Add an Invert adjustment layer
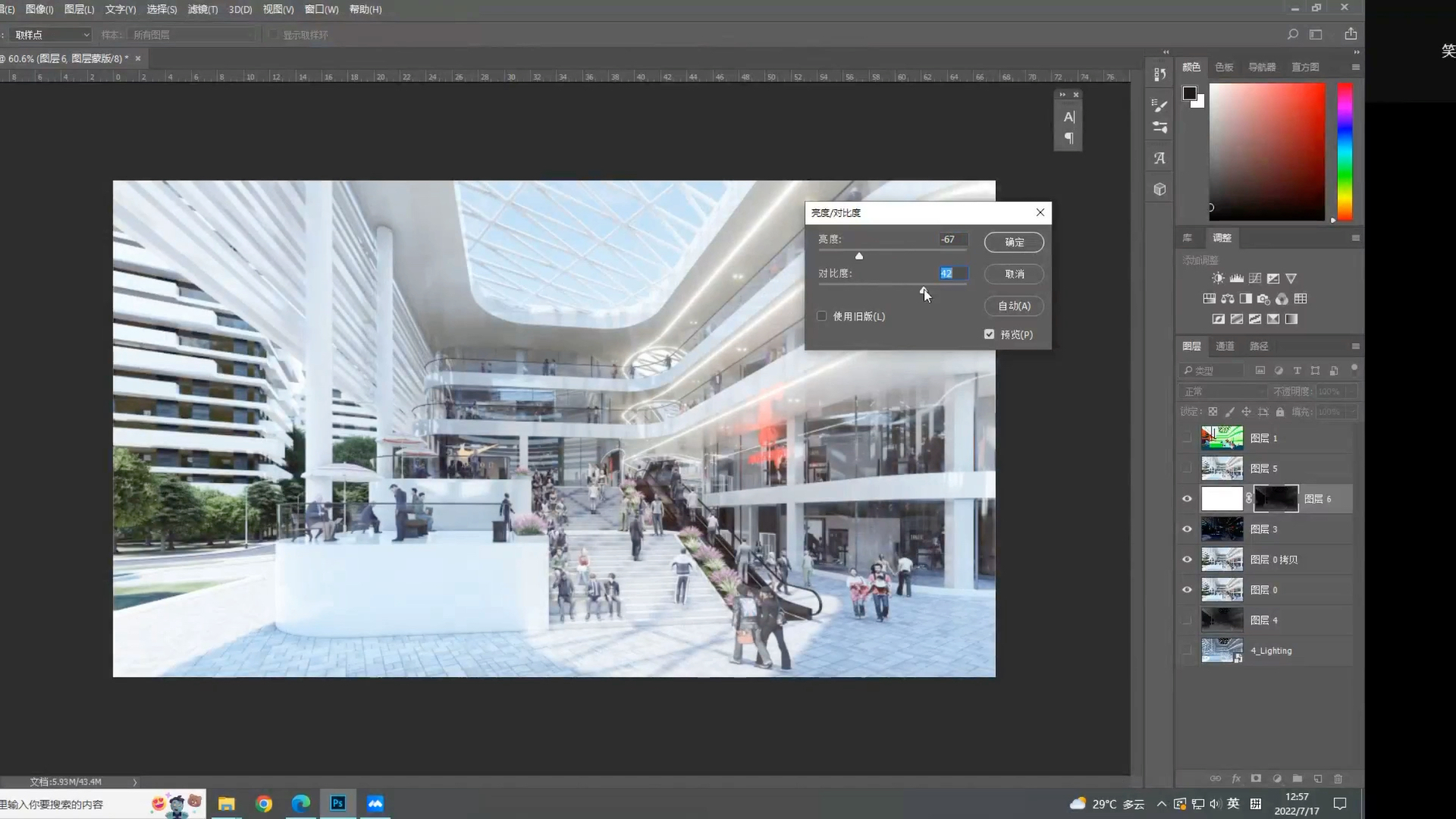This screenshot has height=819, width=1456. click(1219, 319)
